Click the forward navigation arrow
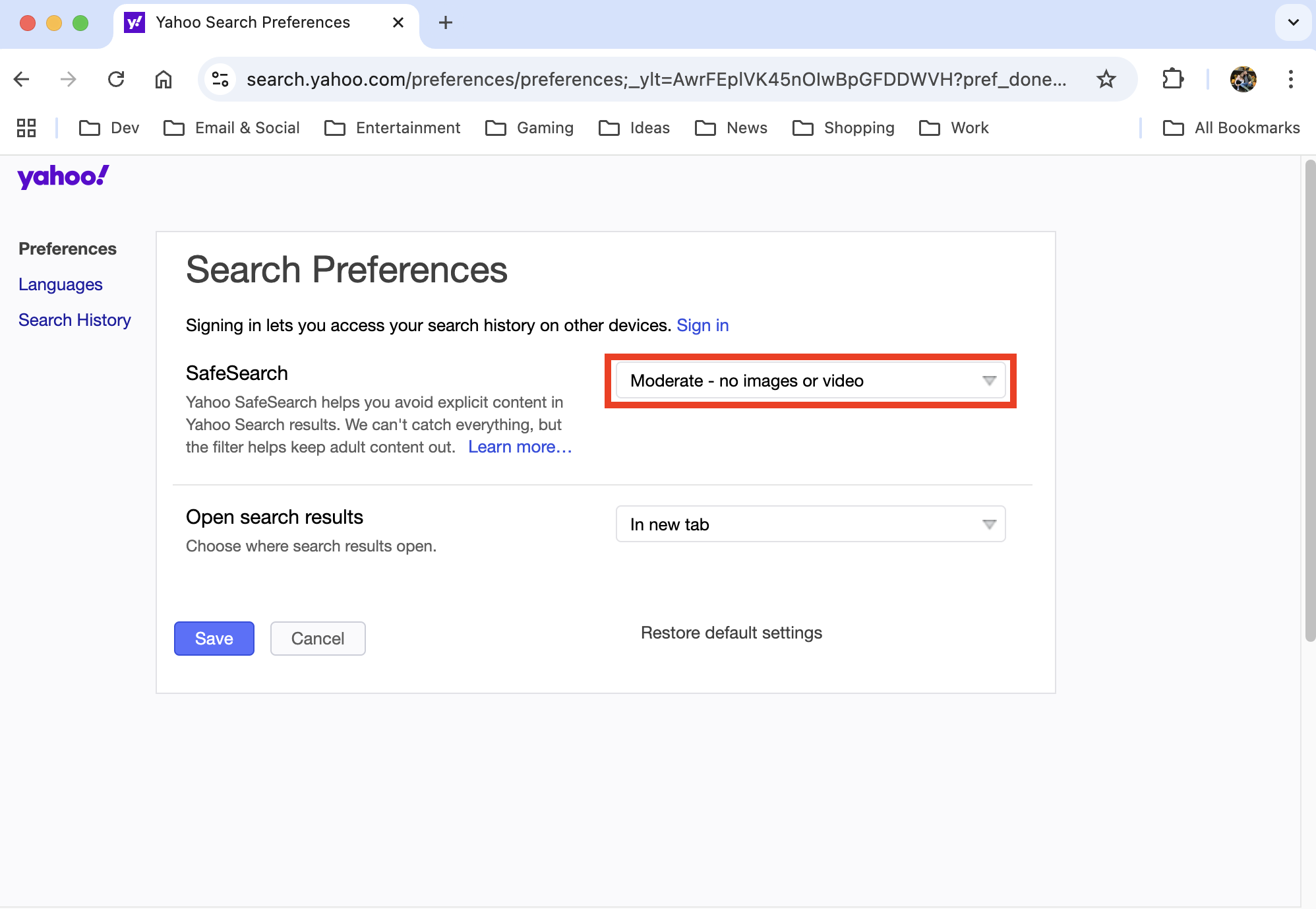 [69, 80]
